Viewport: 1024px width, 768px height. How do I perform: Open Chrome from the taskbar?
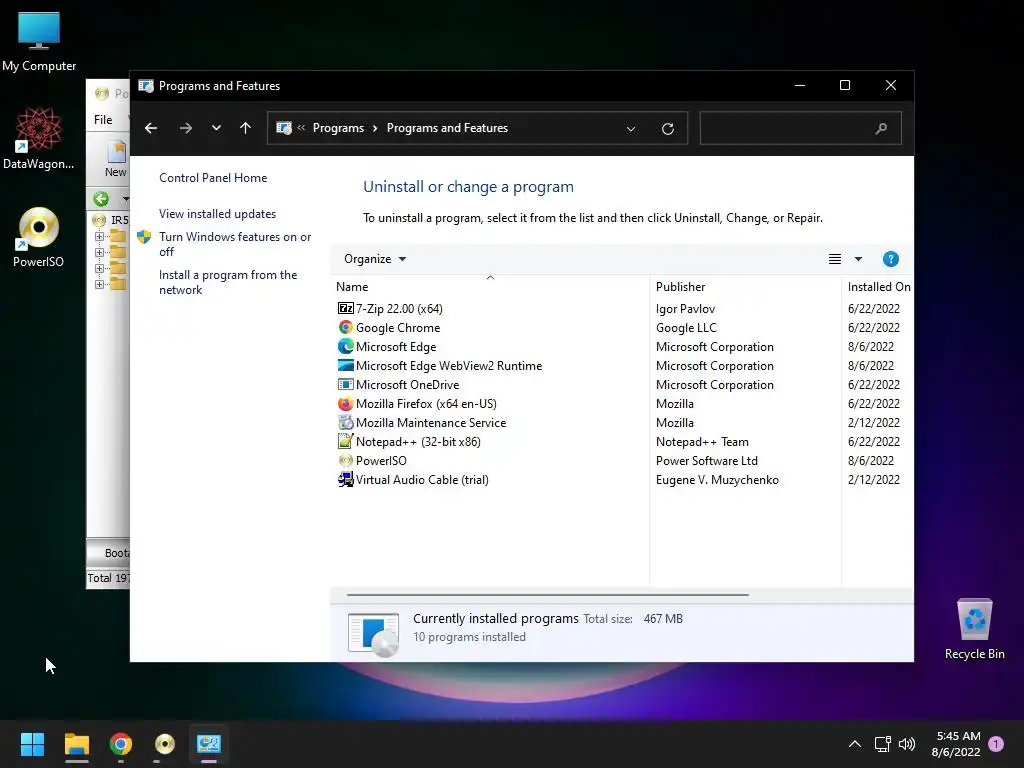pos(121,744)
